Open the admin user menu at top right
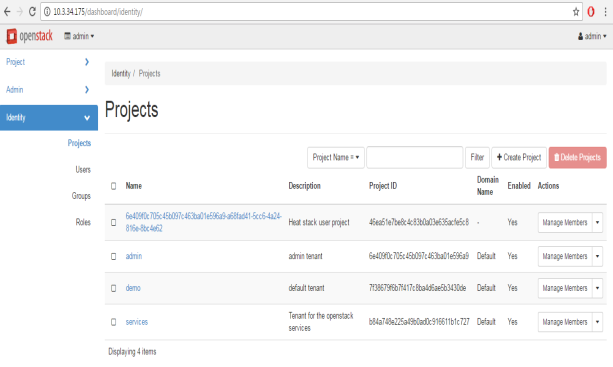Viewport: 613px width, 367px height. coord(592,36)
